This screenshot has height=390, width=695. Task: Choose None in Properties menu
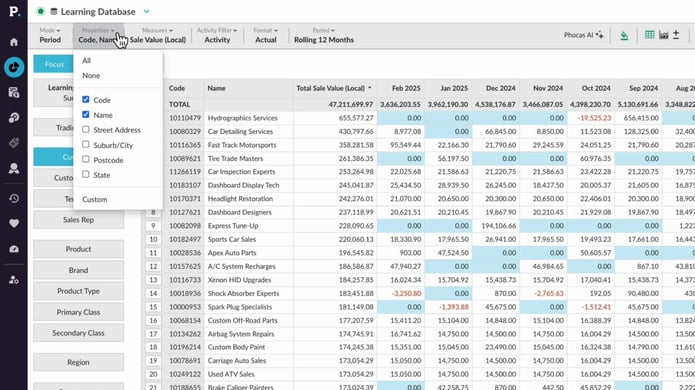91,75
